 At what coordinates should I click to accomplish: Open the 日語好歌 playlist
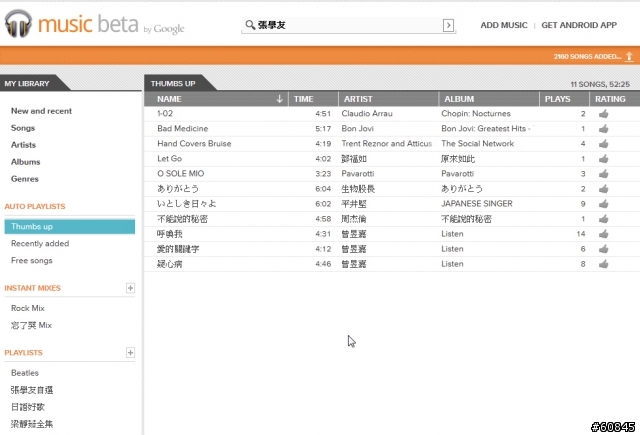(x=28, y=407)
